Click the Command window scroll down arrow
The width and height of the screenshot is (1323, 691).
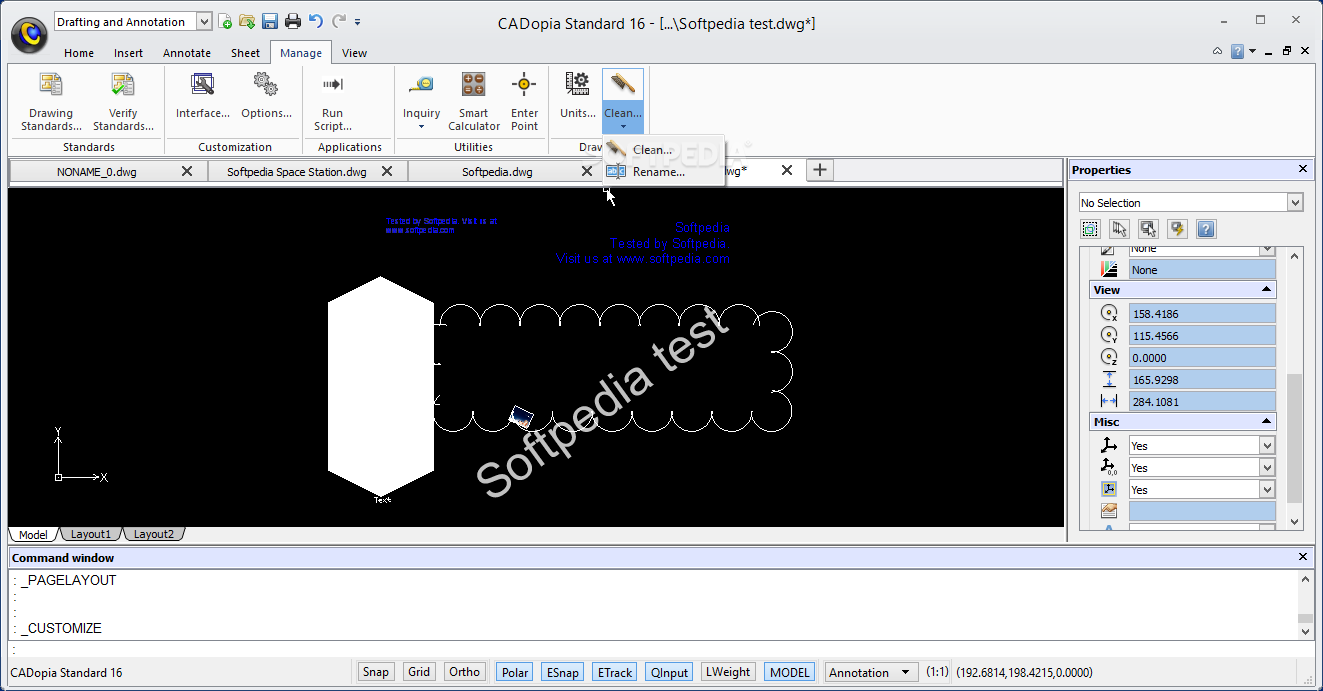[x=1304, y=631]
